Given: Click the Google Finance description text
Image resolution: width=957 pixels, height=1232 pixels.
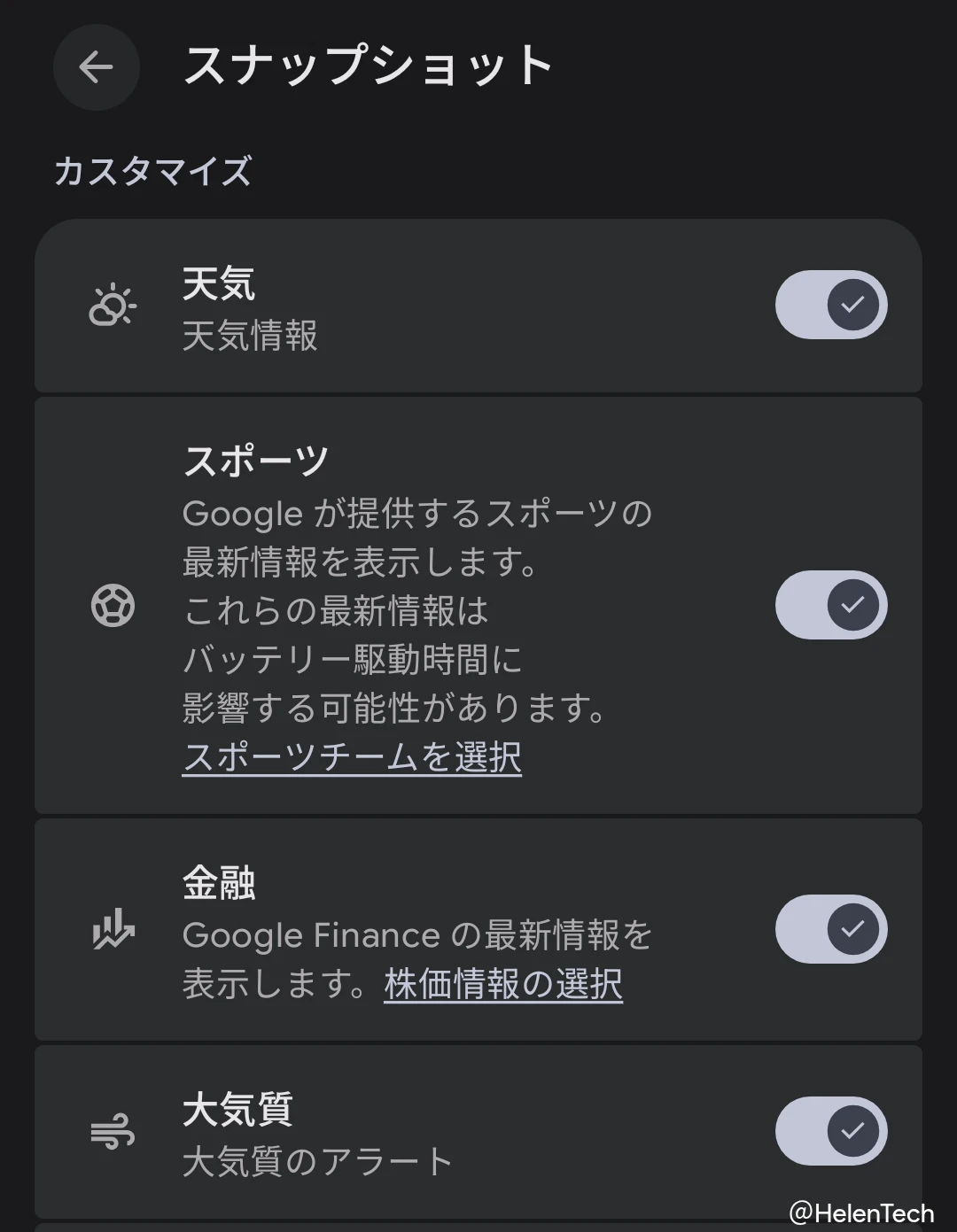Looking at the screenshot, I should tap(416, 935).
